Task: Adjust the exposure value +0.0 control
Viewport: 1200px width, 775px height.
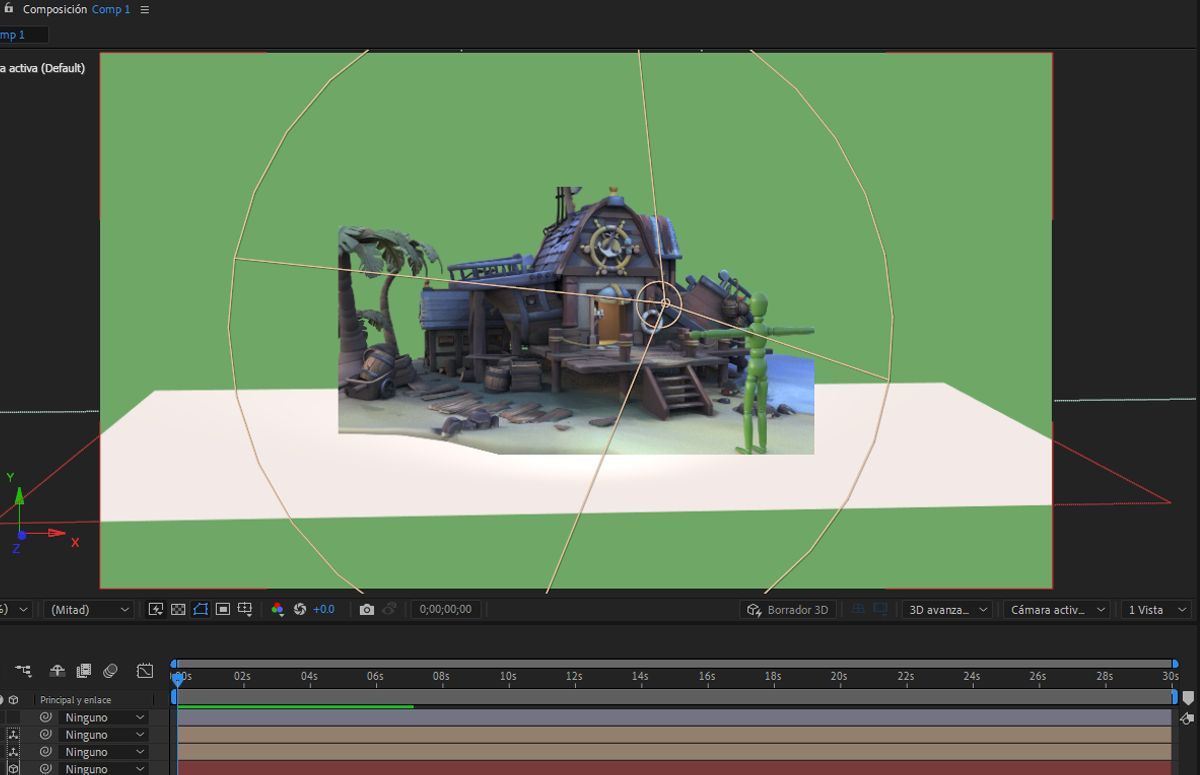Action: coord(323,609)
